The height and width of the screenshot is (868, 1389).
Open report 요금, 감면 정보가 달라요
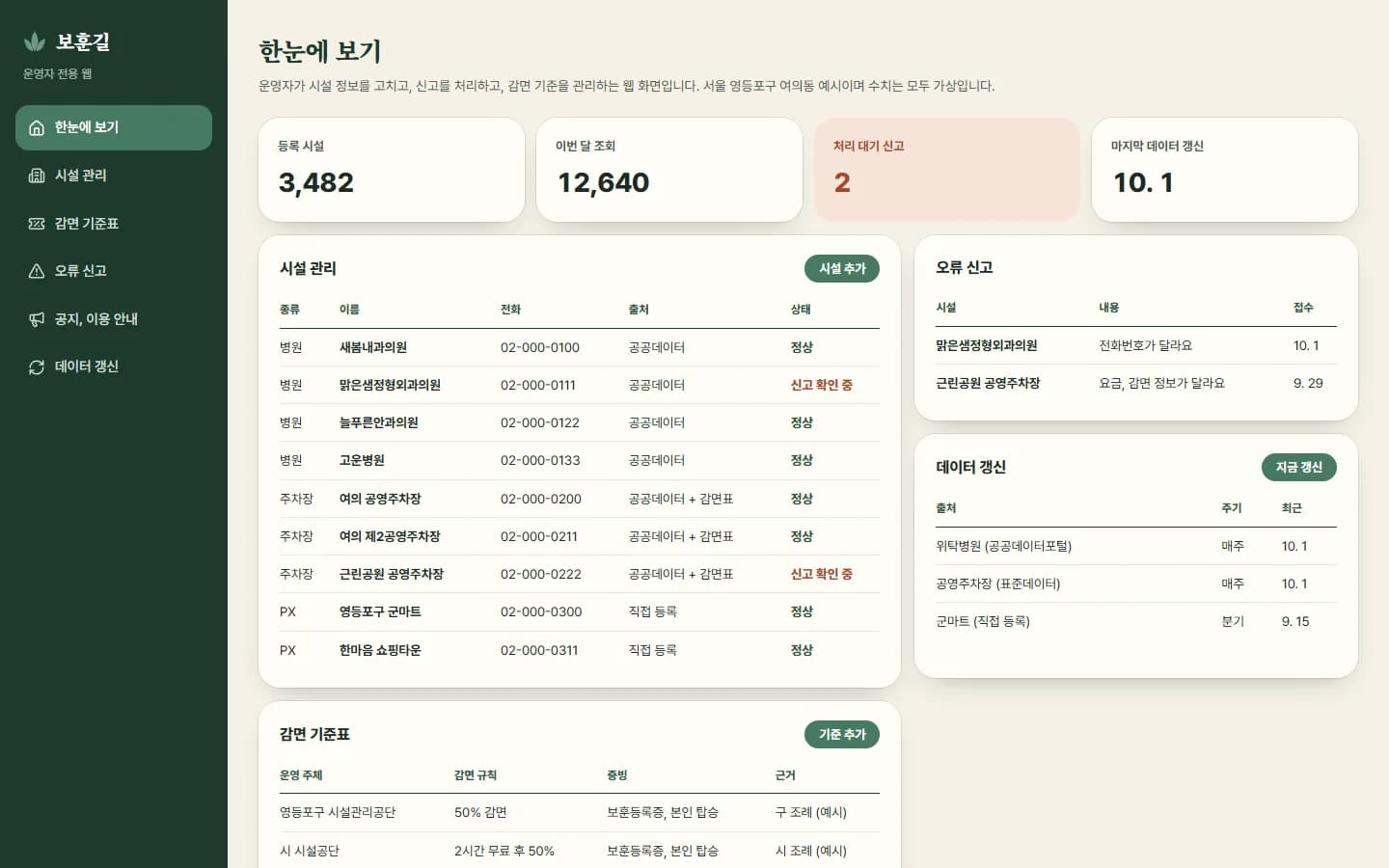(x=1162, y=383)
